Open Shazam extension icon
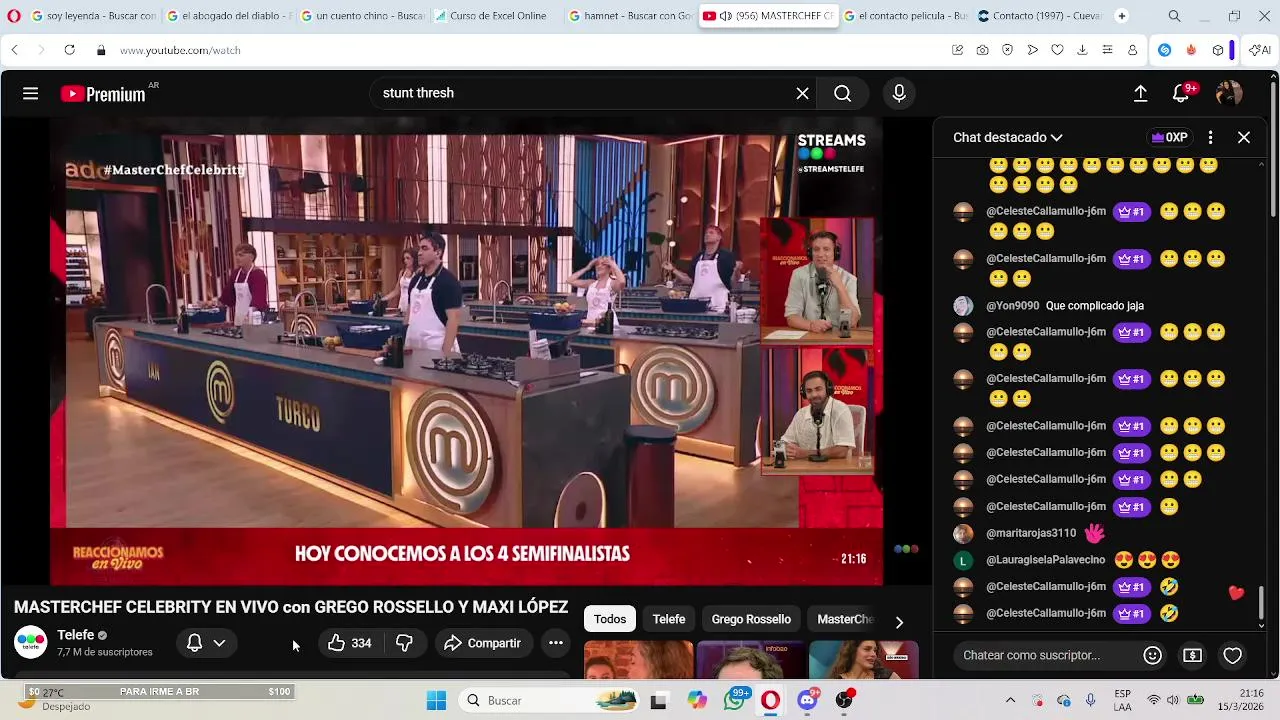 (x=1164, y=50)
